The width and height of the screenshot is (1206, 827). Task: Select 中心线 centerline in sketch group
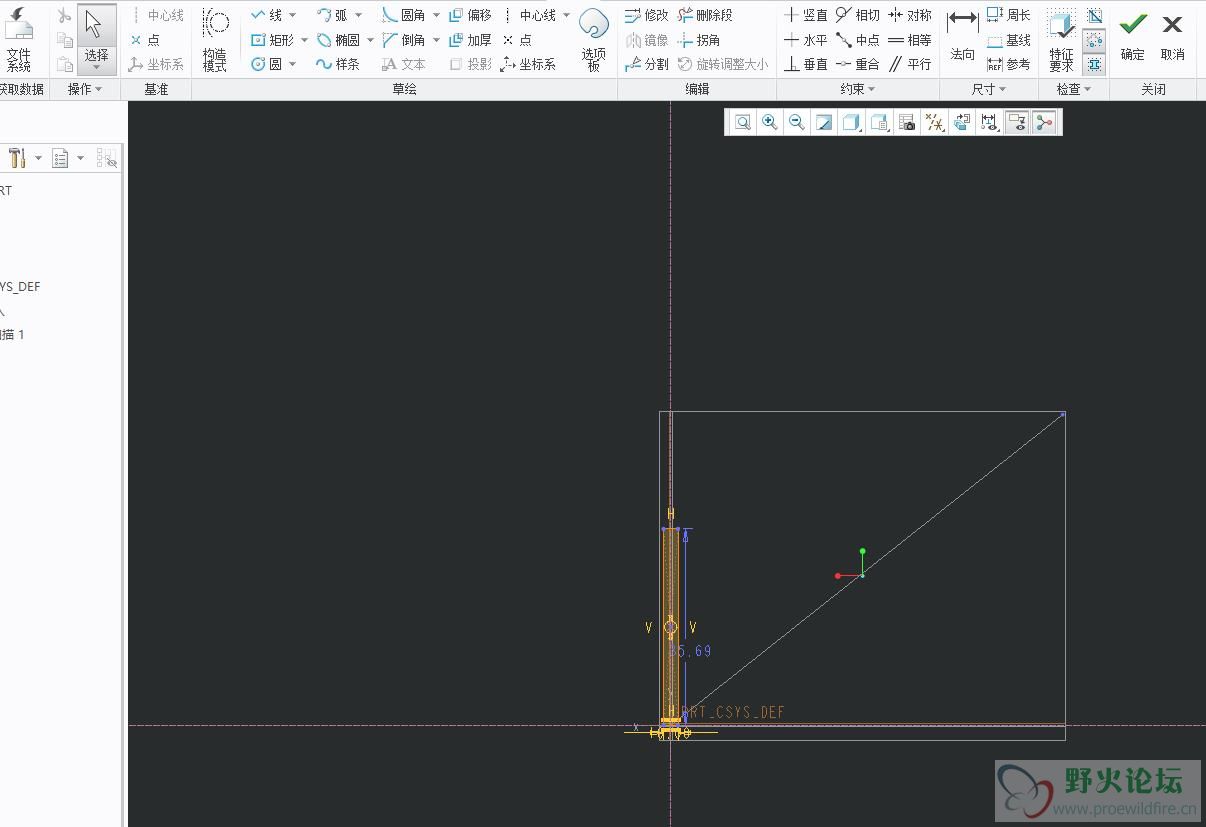click(x=530, y=15)
